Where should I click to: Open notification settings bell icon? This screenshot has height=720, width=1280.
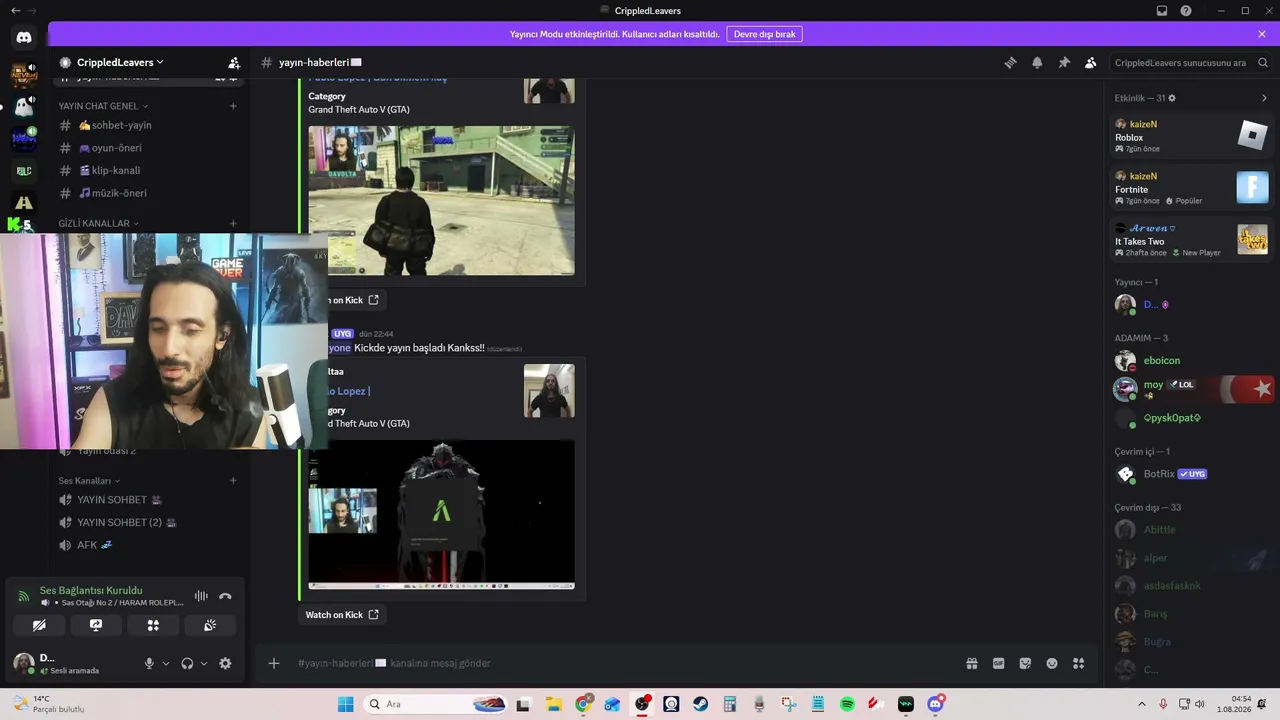[1037, 62]
